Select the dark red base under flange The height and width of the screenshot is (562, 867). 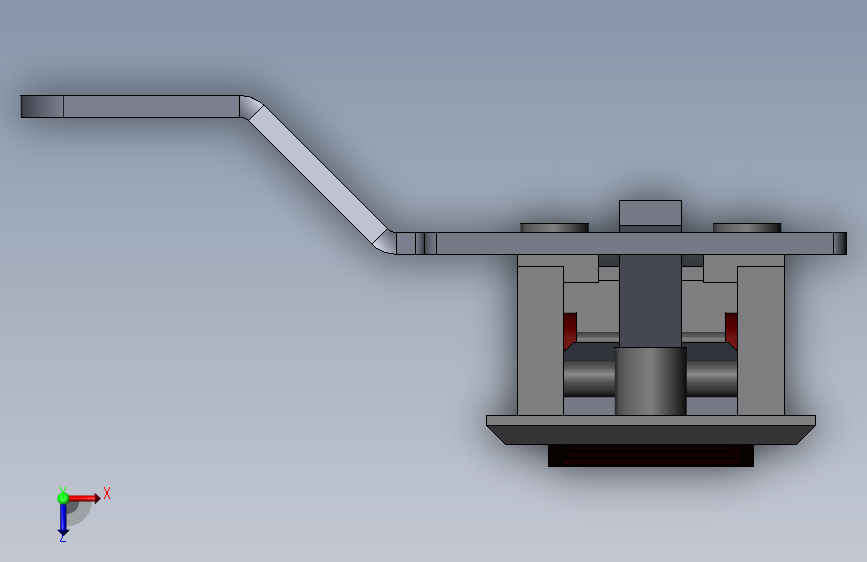651,456
